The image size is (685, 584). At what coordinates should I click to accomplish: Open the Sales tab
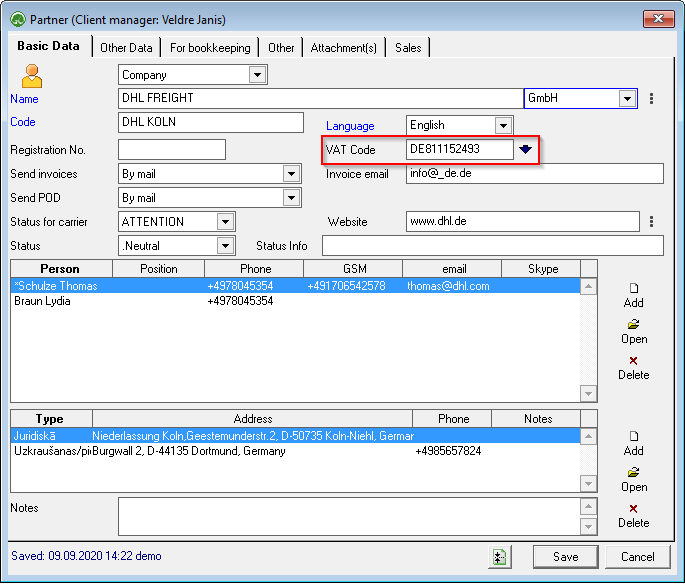pyautogui.click(x=408, y=48)
